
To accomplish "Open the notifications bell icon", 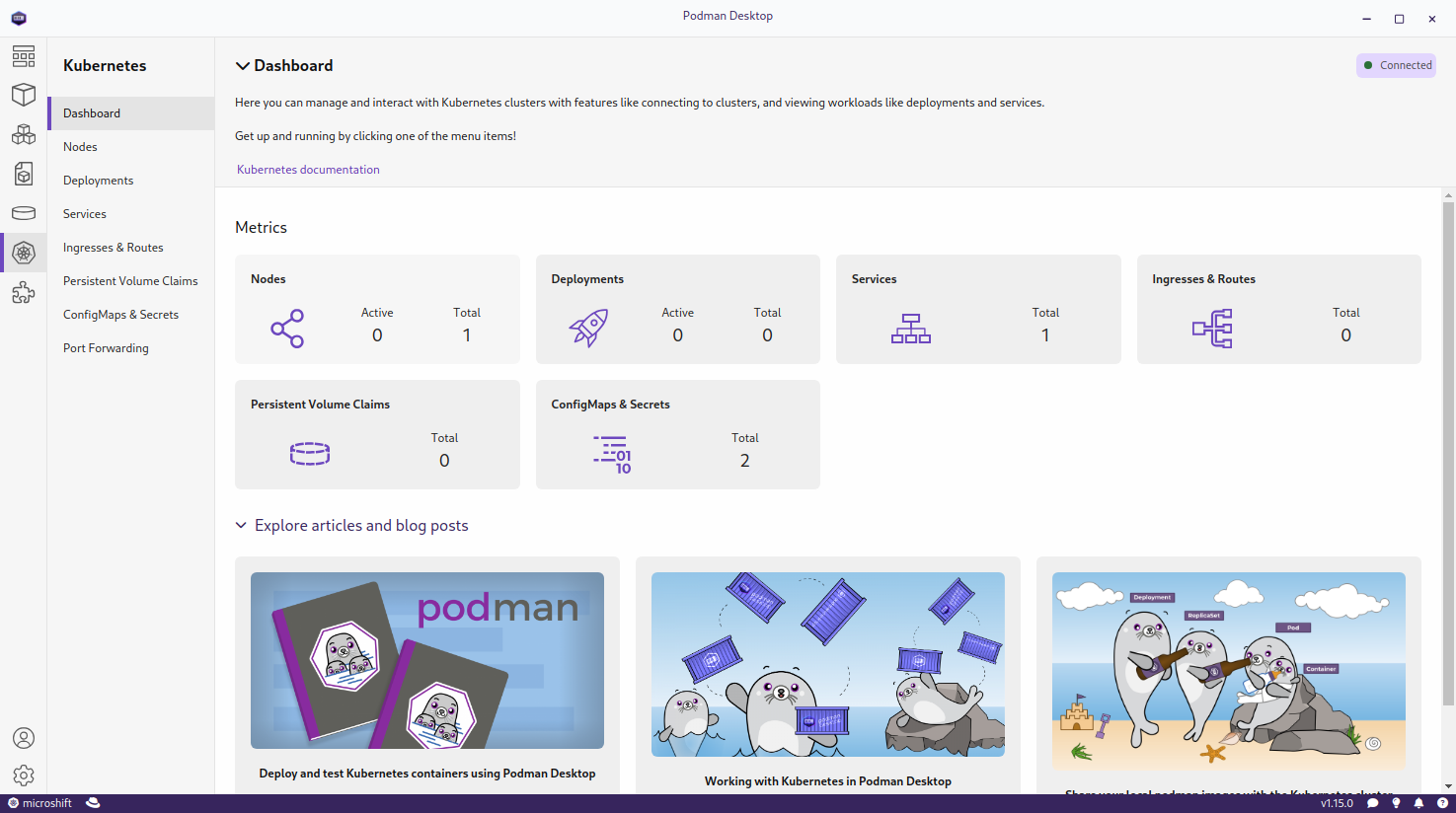I will tap(1419, 803).
